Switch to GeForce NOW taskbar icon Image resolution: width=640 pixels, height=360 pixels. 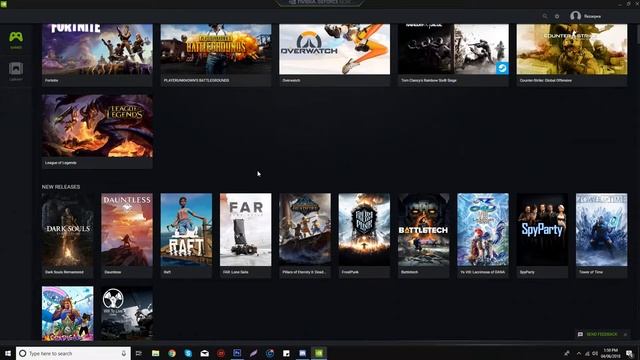pyautogui.click(x=319, y=353)
